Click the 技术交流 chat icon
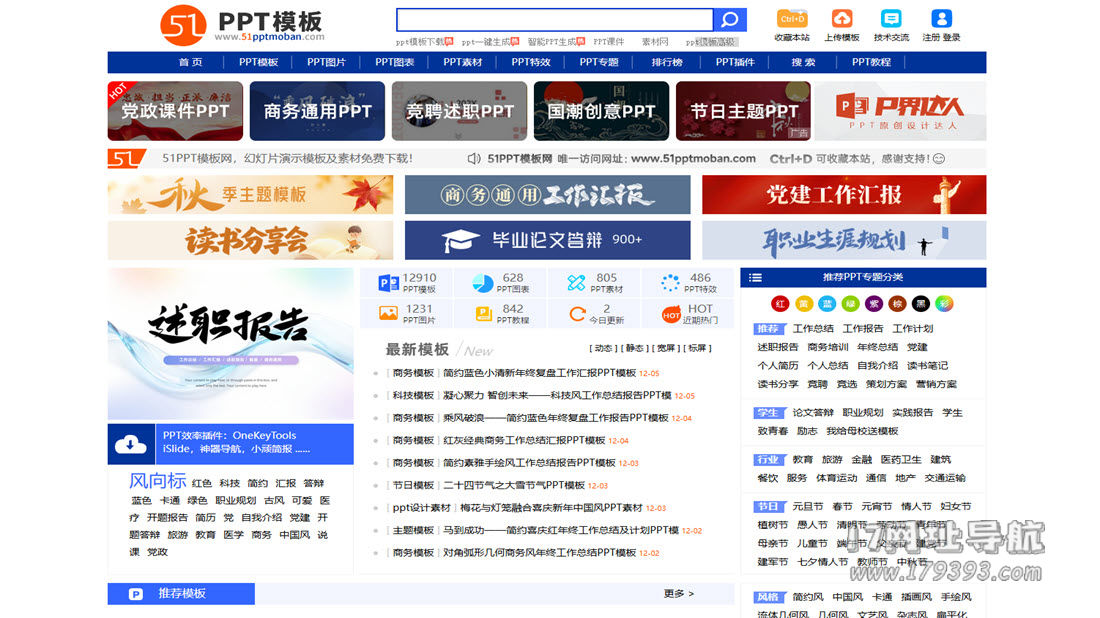1100x618 pixels. coord(891,19)
